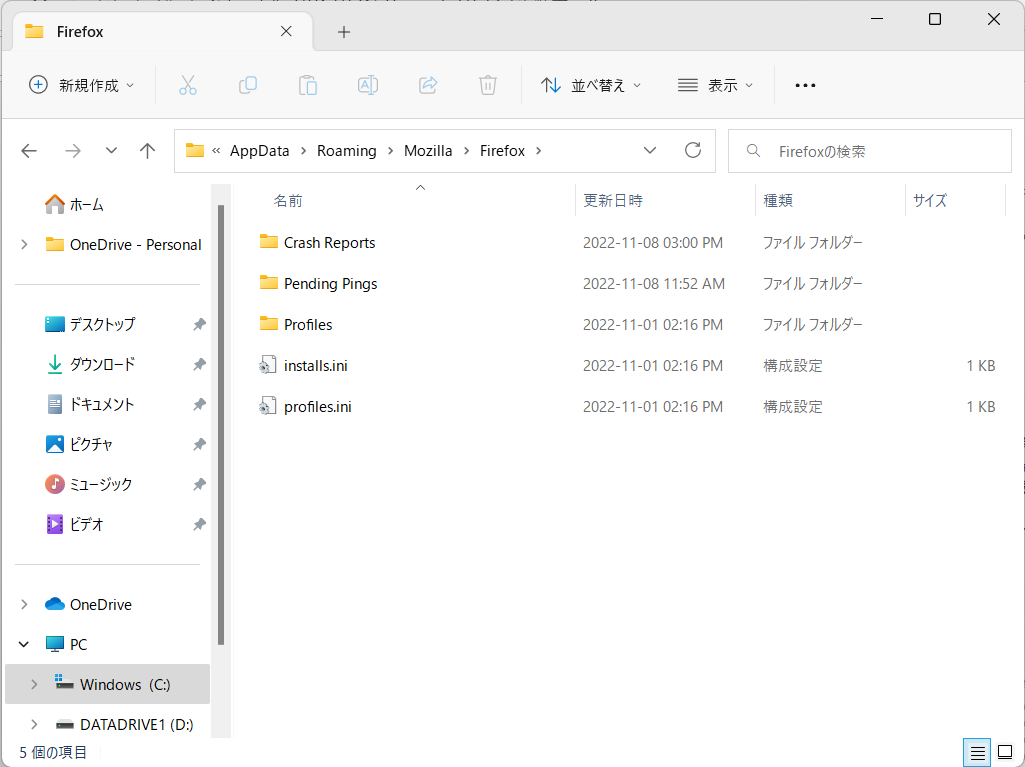Switch to large thumbnails view icon
The width and height of the screenshot is (1025, 767).
[1005, 753]
